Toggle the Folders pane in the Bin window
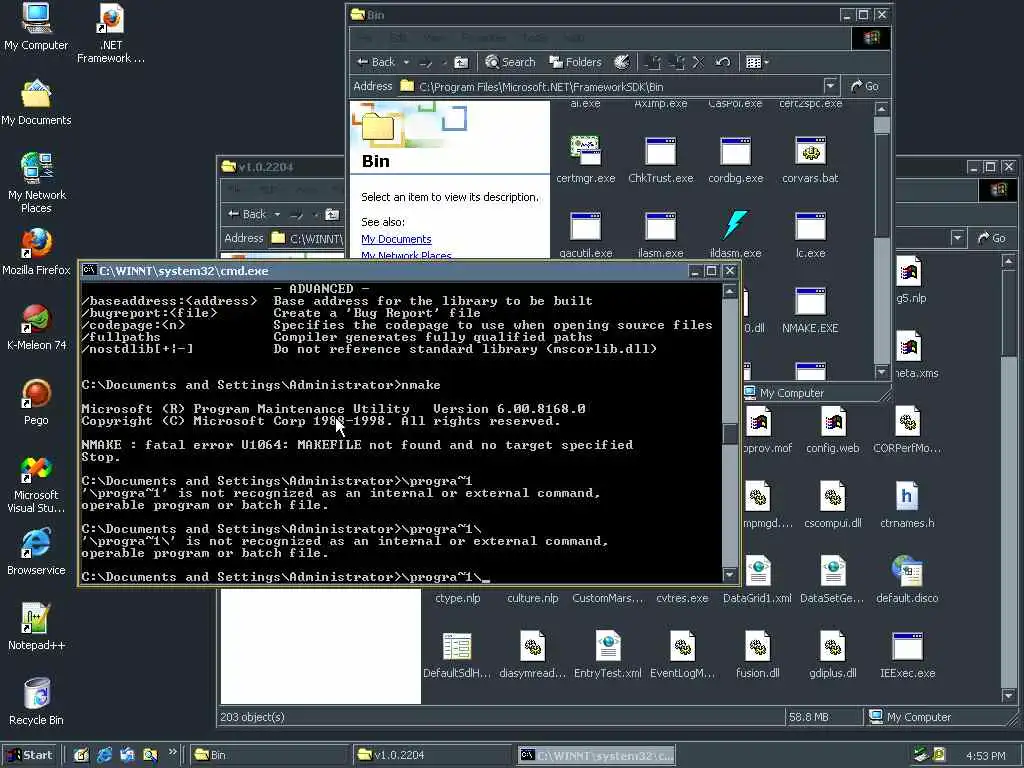1024x768 pixels. click(x=575, y=62)
